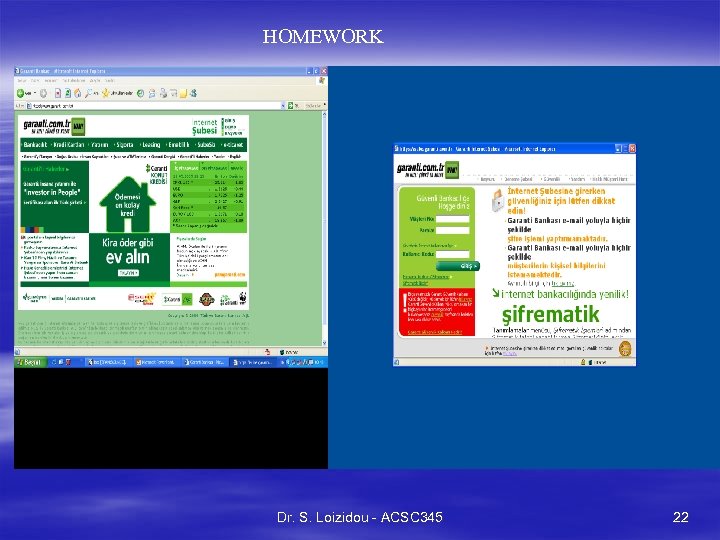720x540 pixels.
Task: Click the Messenger icon at toolbar end
Action: [x=193, y=93]
